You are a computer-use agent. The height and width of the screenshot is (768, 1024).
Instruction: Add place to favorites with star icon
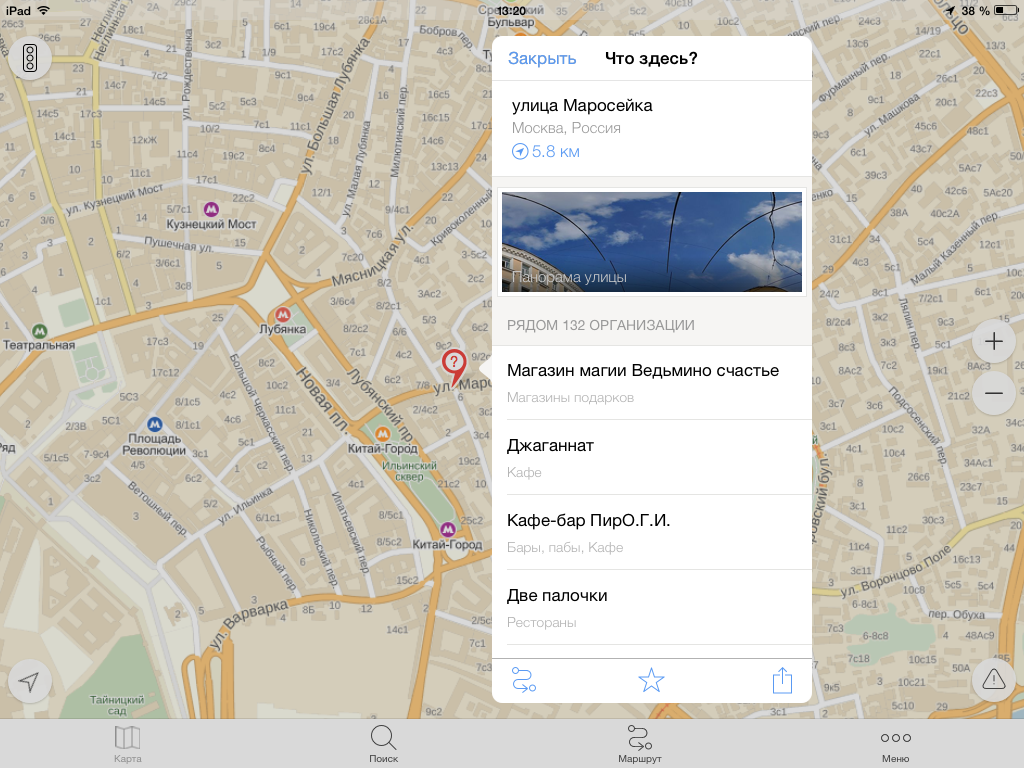coord(651,680)
